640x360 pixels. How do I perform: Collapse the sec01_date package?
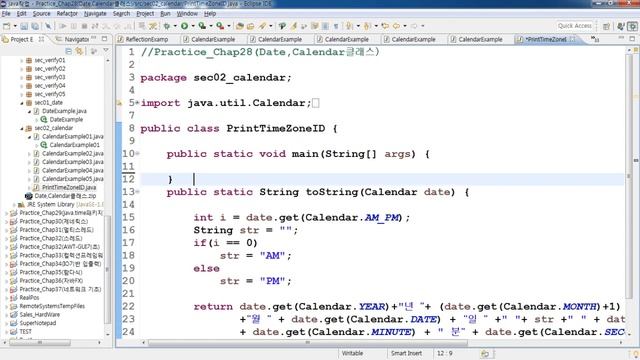[22, 103]
